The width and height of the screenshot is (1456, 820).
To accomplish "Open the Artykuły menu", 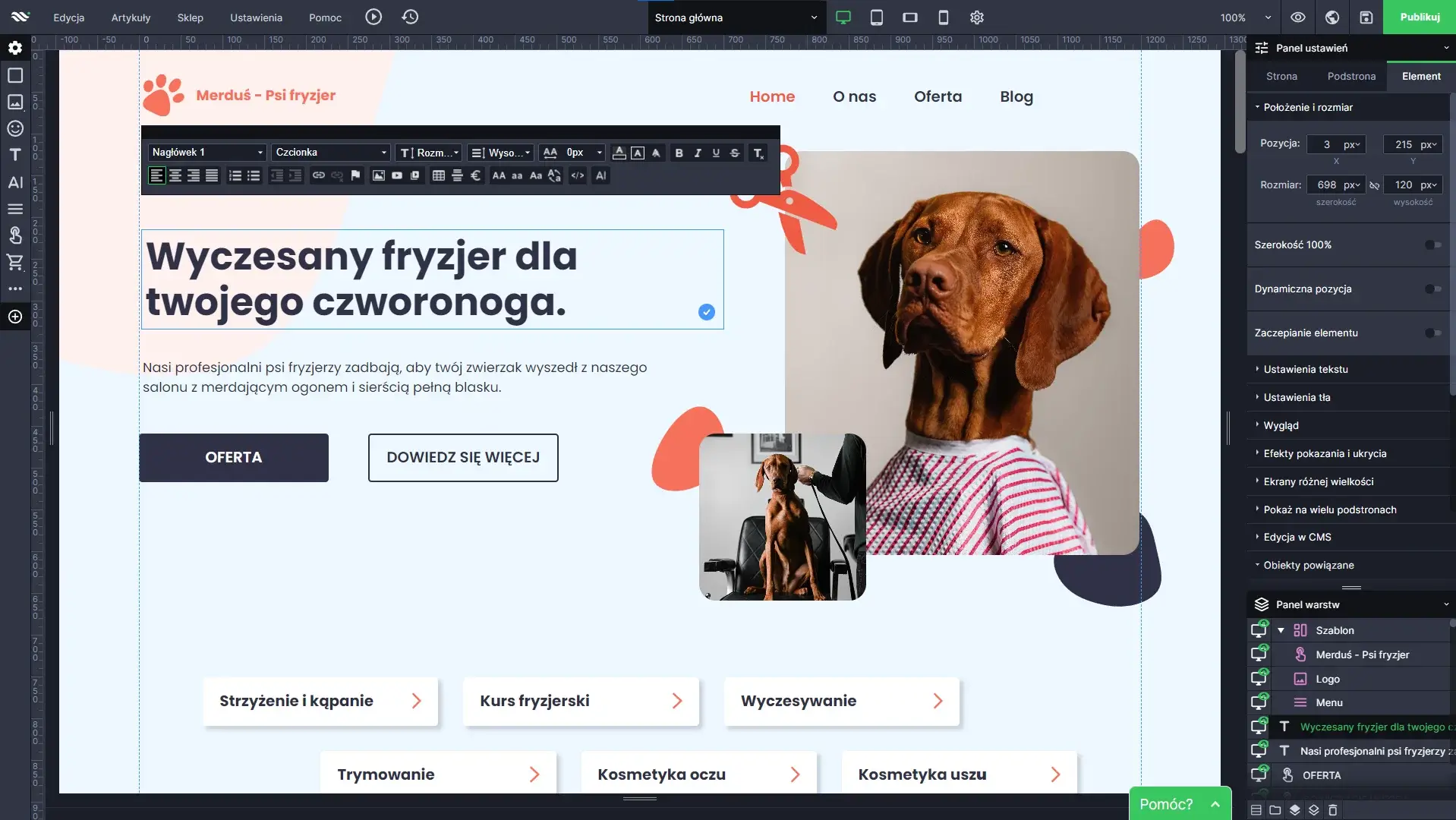I will [131, 17].
